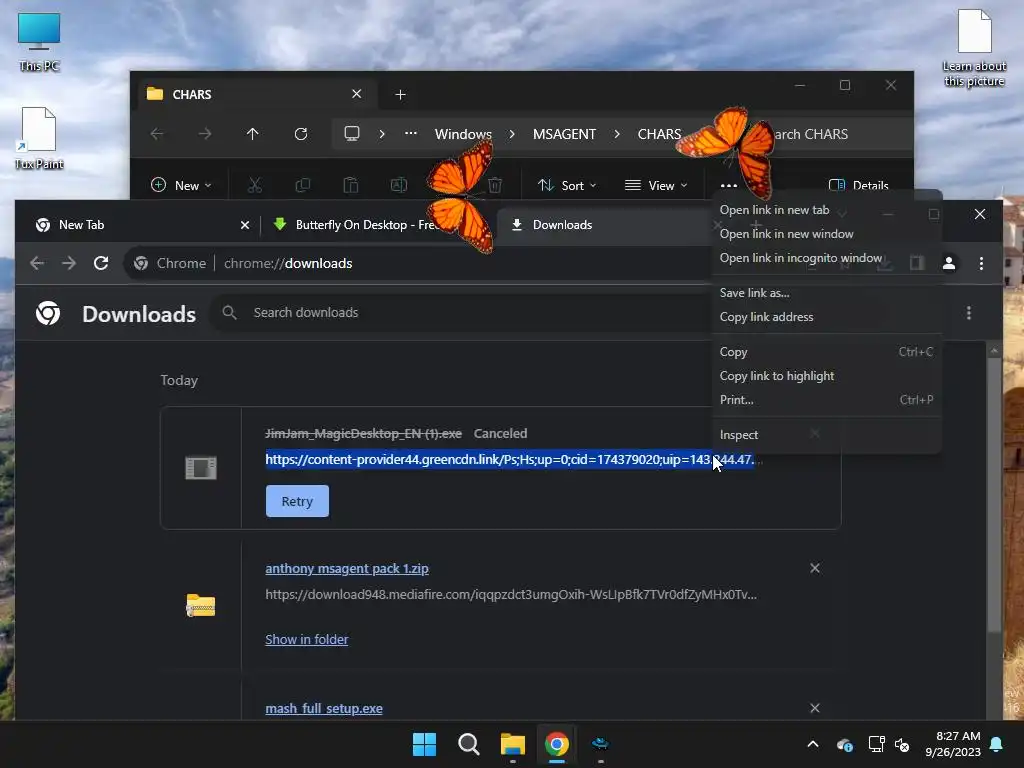The width and height of the screenshot is (1024, 768).
Task: Toggle the Details pane in Explorer
Action: (x=858, y=185)
